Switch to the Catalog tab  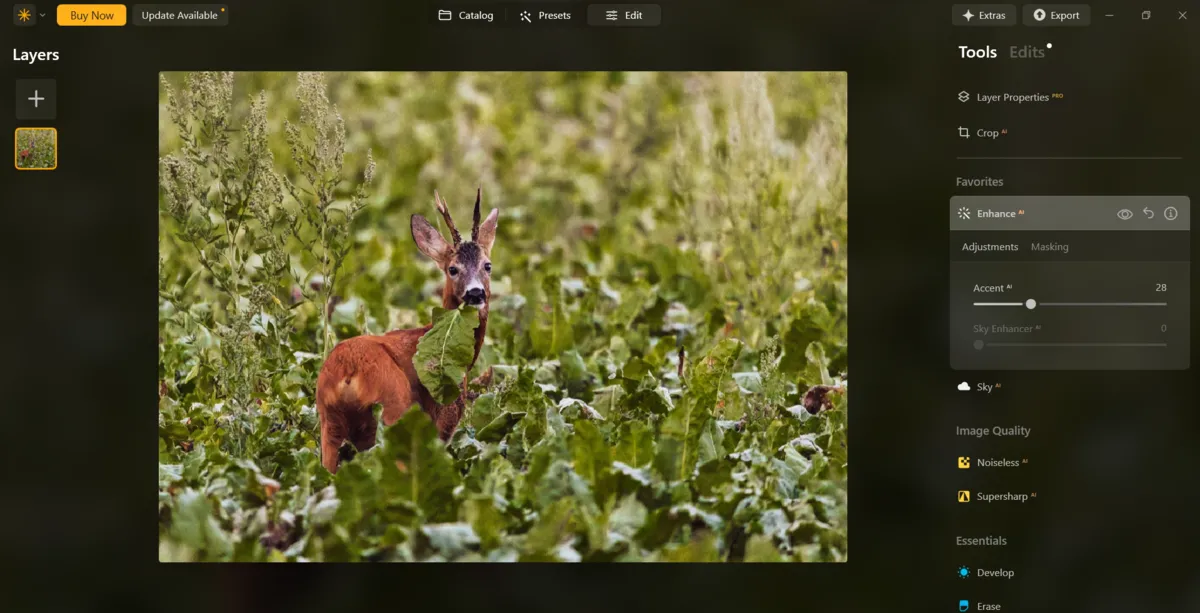tap(466, 15)
